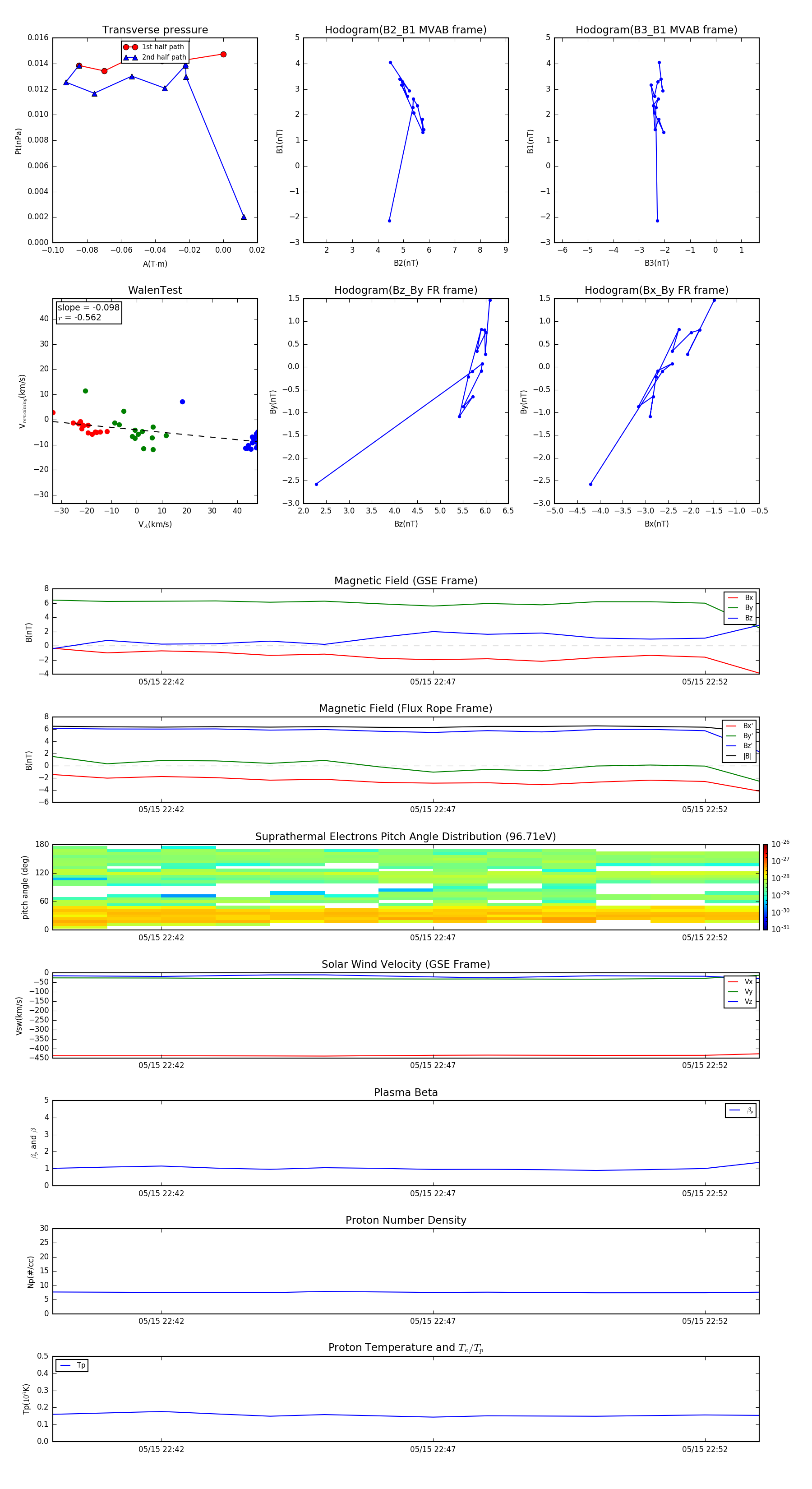The image size is (812, 1489).
Task: Click the βp legend in Plasma Beta plot
Action: coord(741,1110)
